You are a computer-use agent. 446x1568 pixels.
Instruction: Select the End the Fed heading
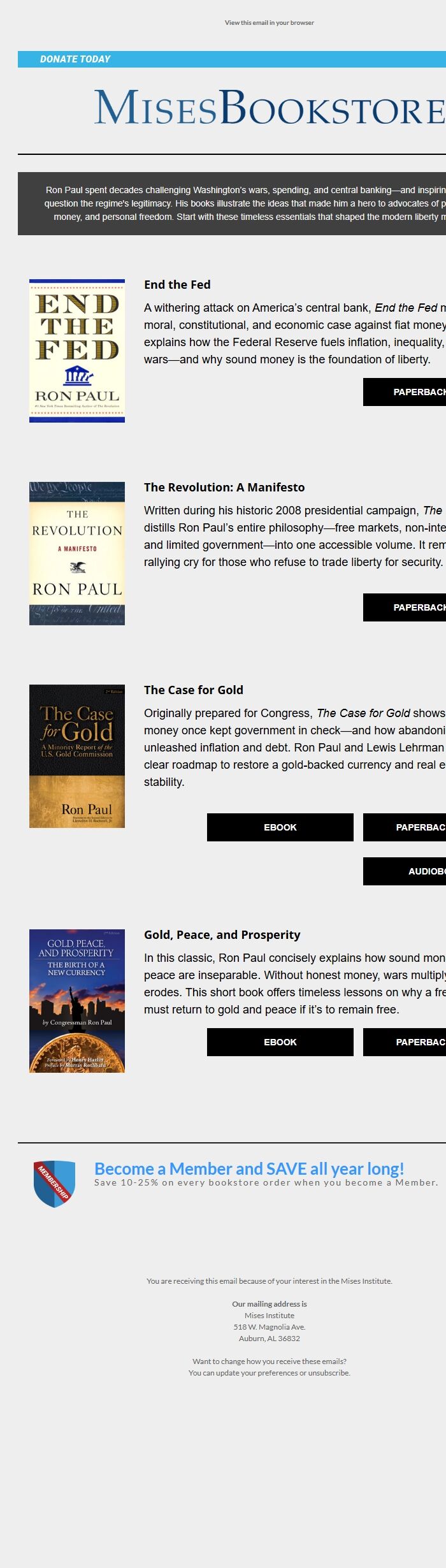pos(178,285)
